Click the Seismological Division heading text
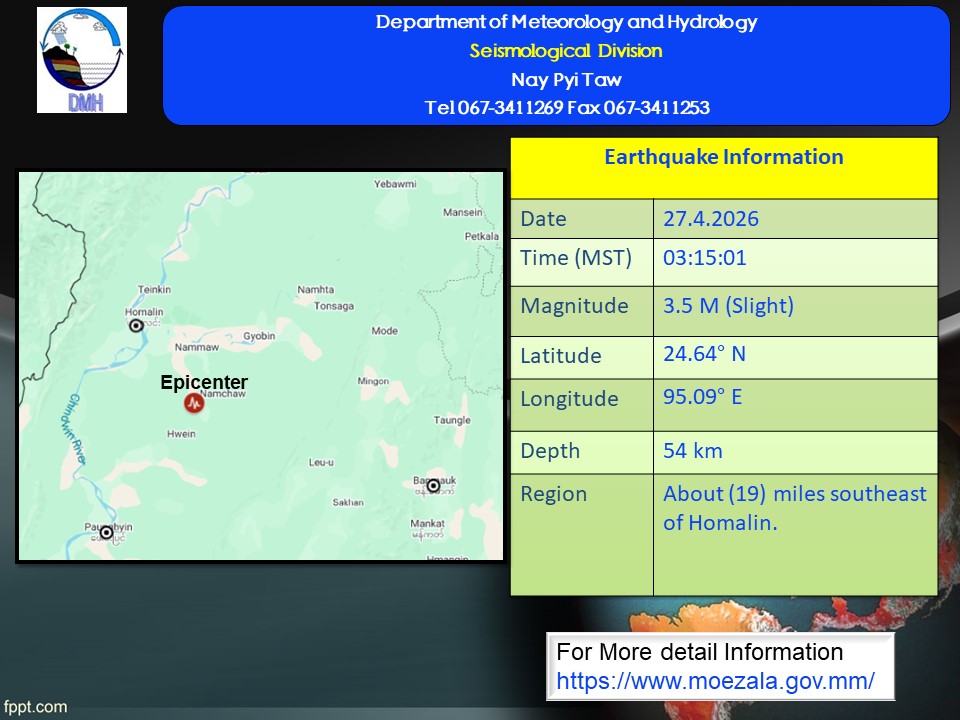 click(566, 51)
